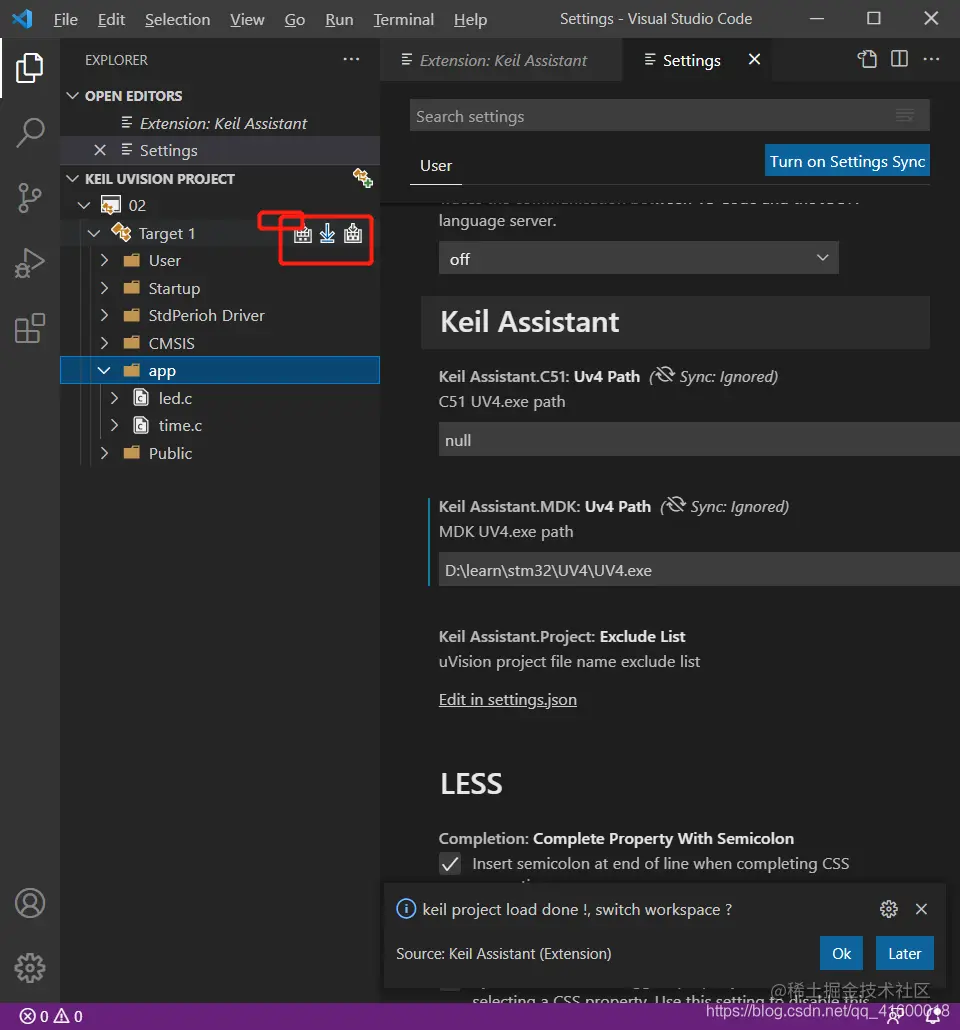Image resolution: width=960 pixels, height=1030 pixels.
Task: Open the Extensions view
Action: click(30, 328)
